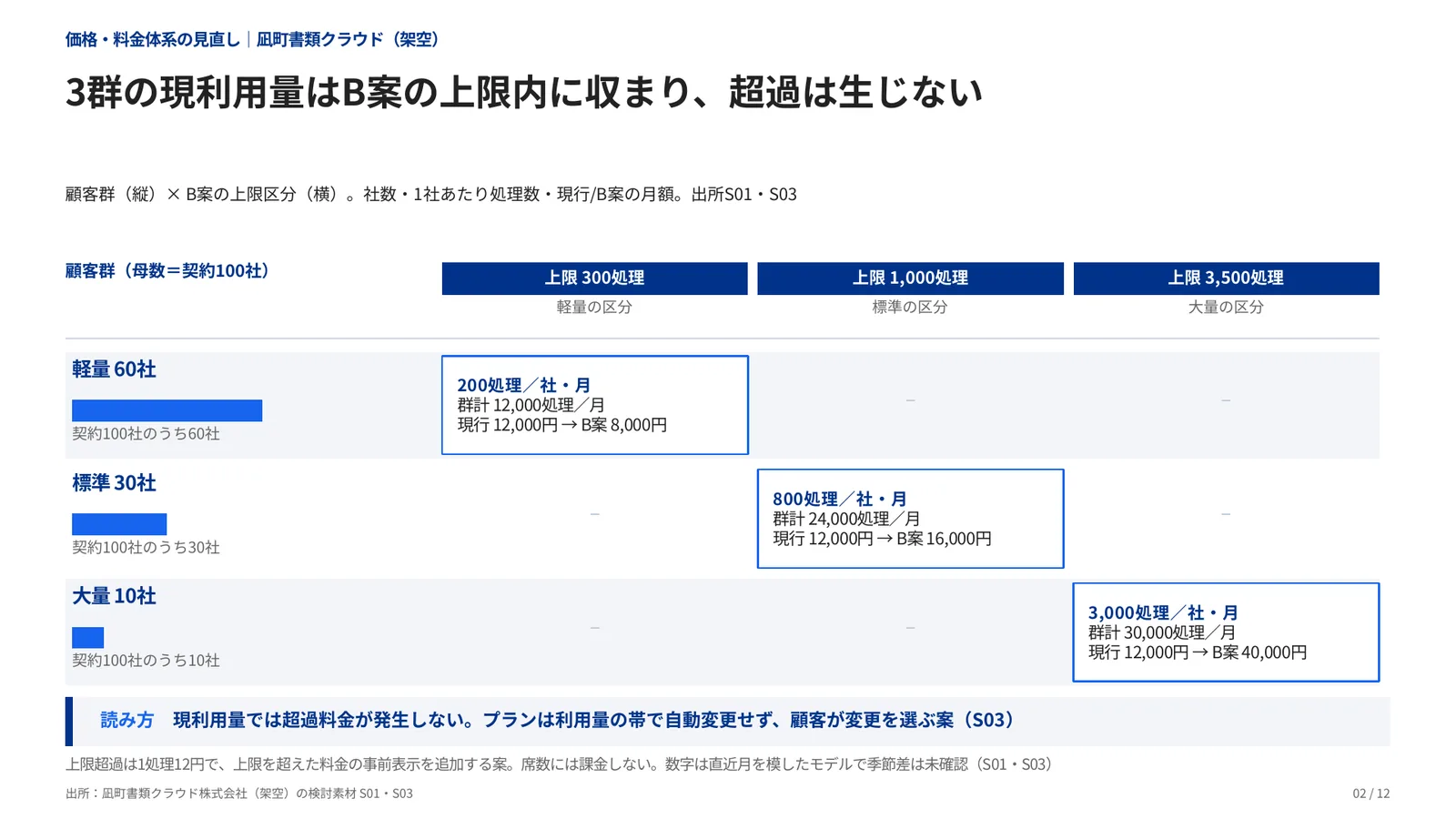Select the '上限 1,000処理' column header

[x=910, y=278]
